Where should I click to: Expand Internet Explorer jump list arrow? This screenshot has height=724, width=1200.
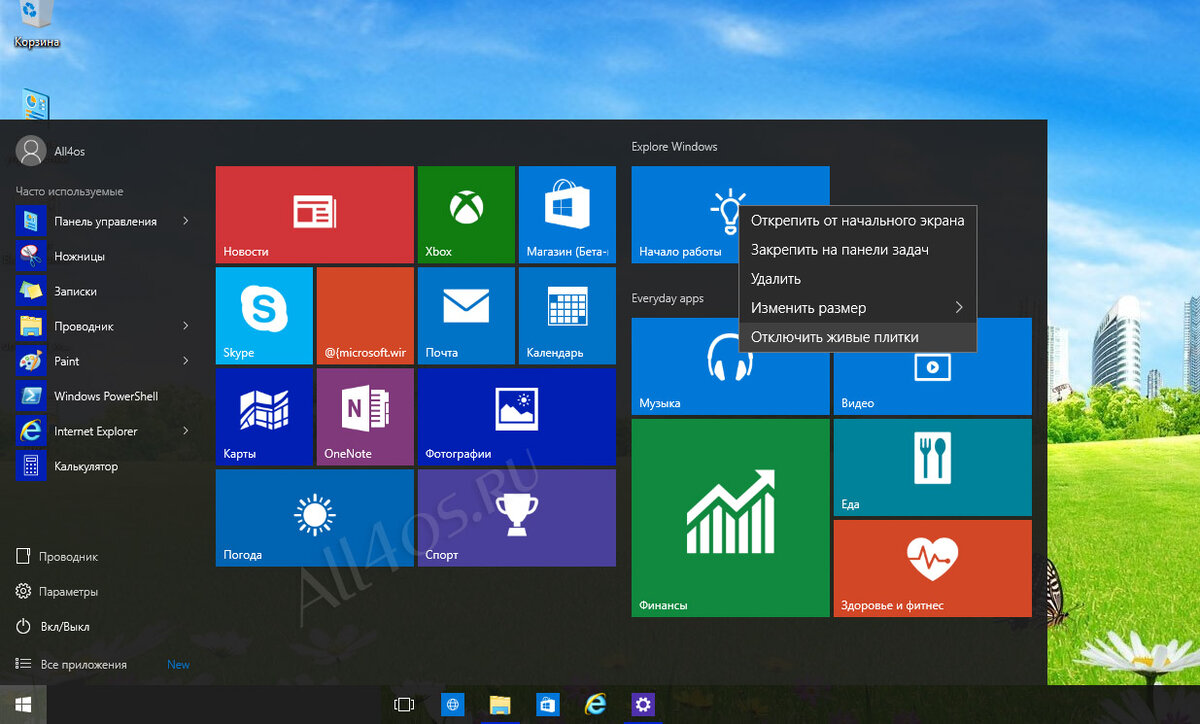tap(186, 431)
